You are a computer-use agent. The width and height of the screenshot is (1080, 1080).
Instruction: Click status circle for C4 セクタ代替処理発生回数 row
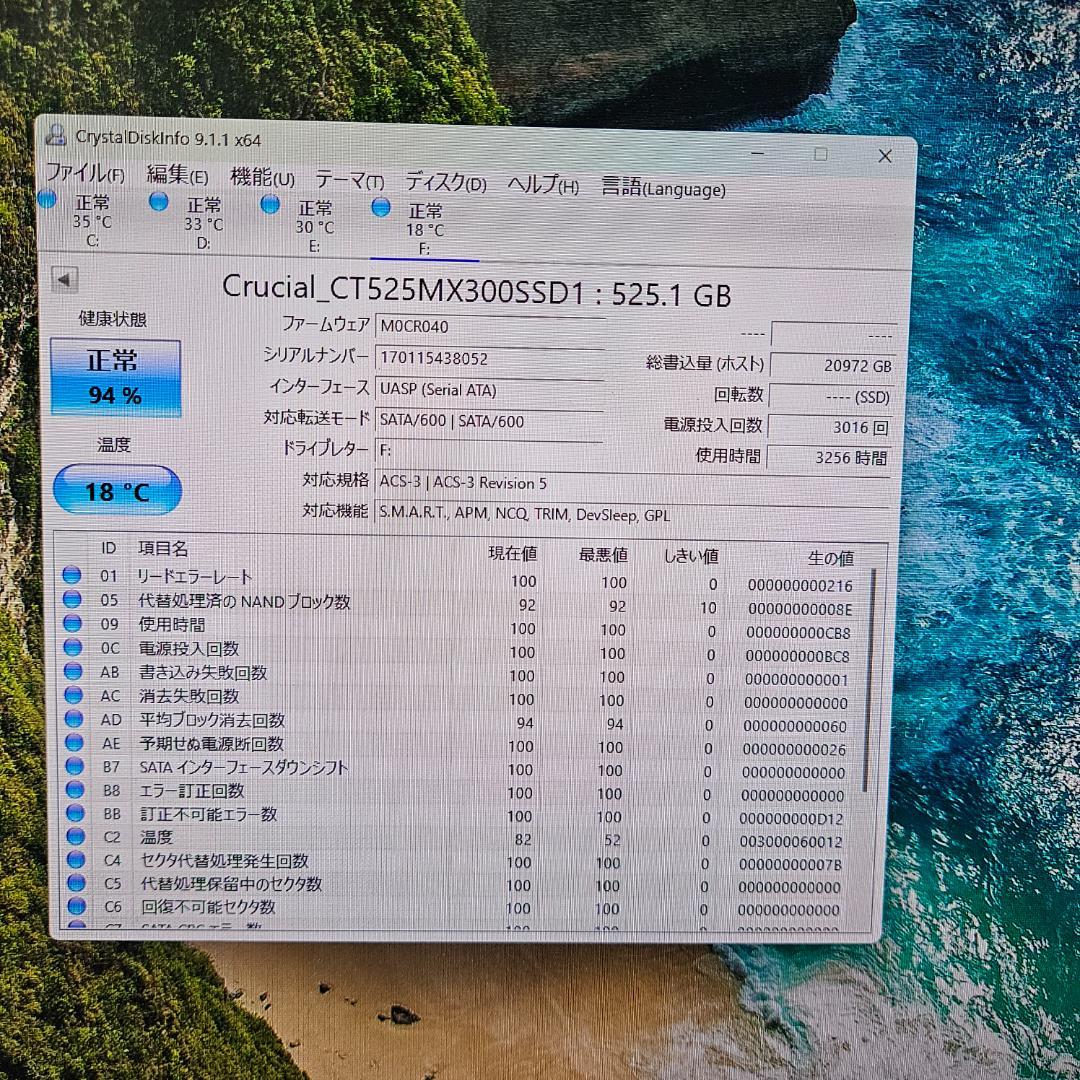76,860
